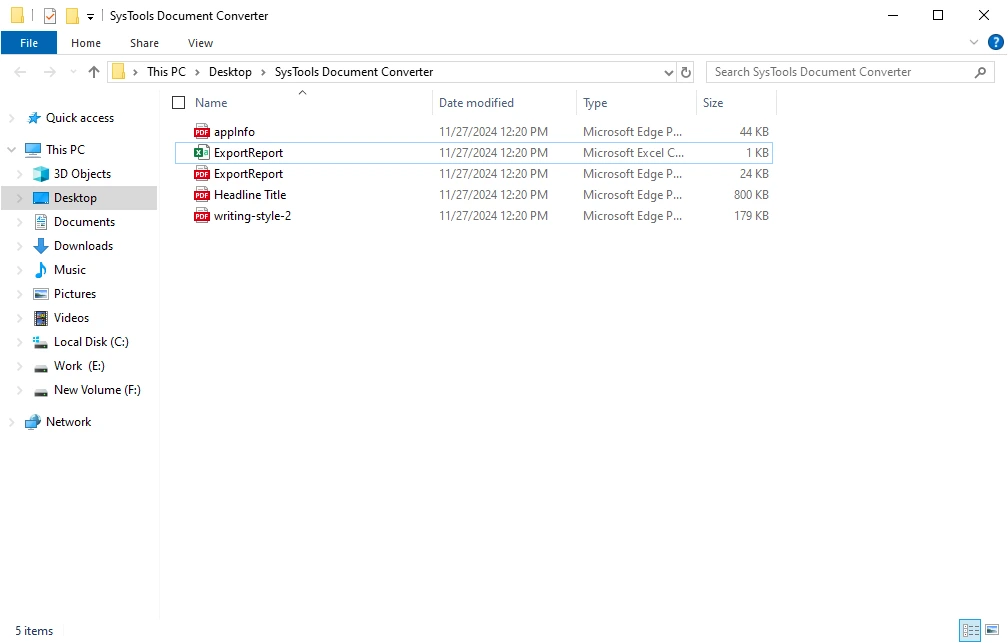Open the File menu tab
This screenshot has width=1008, height=643.
click(x=29, y=43)
